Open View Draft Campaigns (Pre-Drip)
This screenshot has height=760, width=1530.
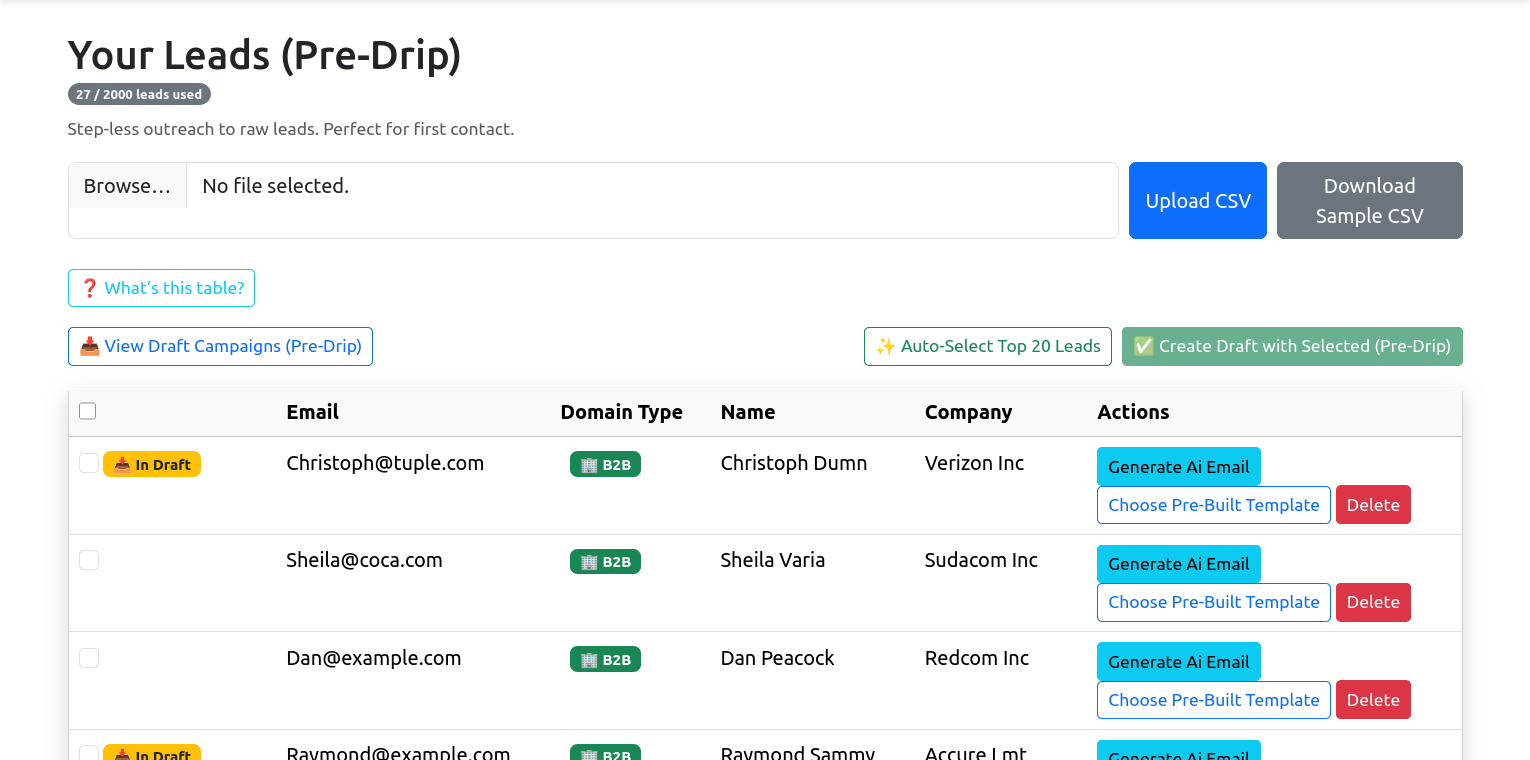coord(220,346)
